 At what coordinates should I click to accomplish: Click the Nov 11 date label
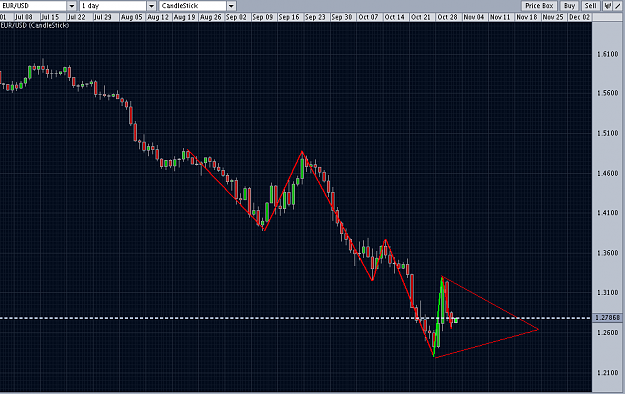click(500, 17)
